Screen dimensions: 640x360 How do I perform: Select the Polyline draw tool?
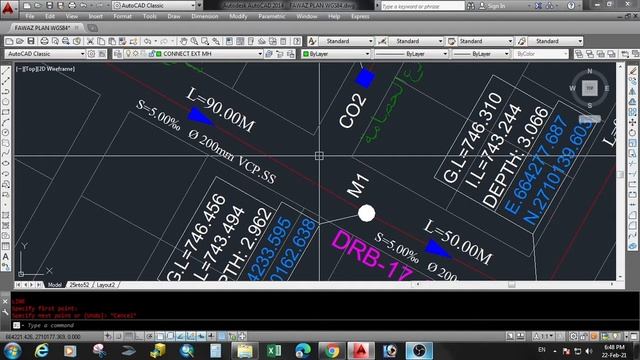coord(6,91)
